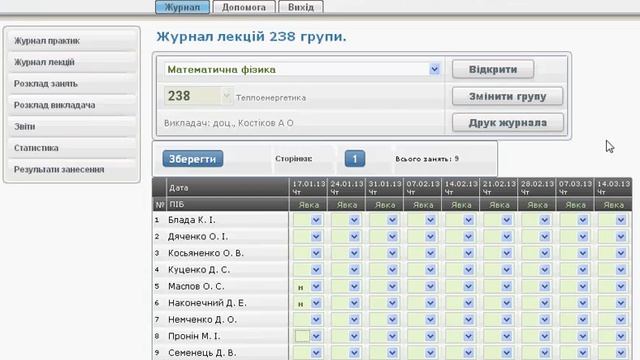Click the Зберегти button
Image resolution: width=640 pixels, height=360 pixels.
(x=193, y=159)
